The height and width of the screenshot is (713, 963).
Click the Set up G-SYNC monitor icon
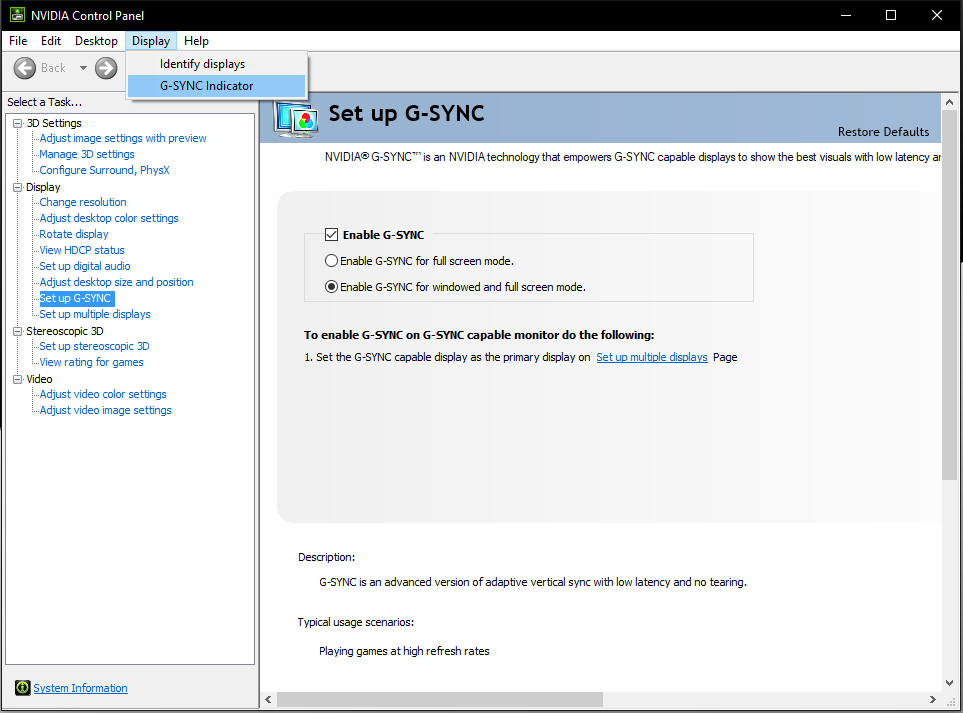coord(297,119)
